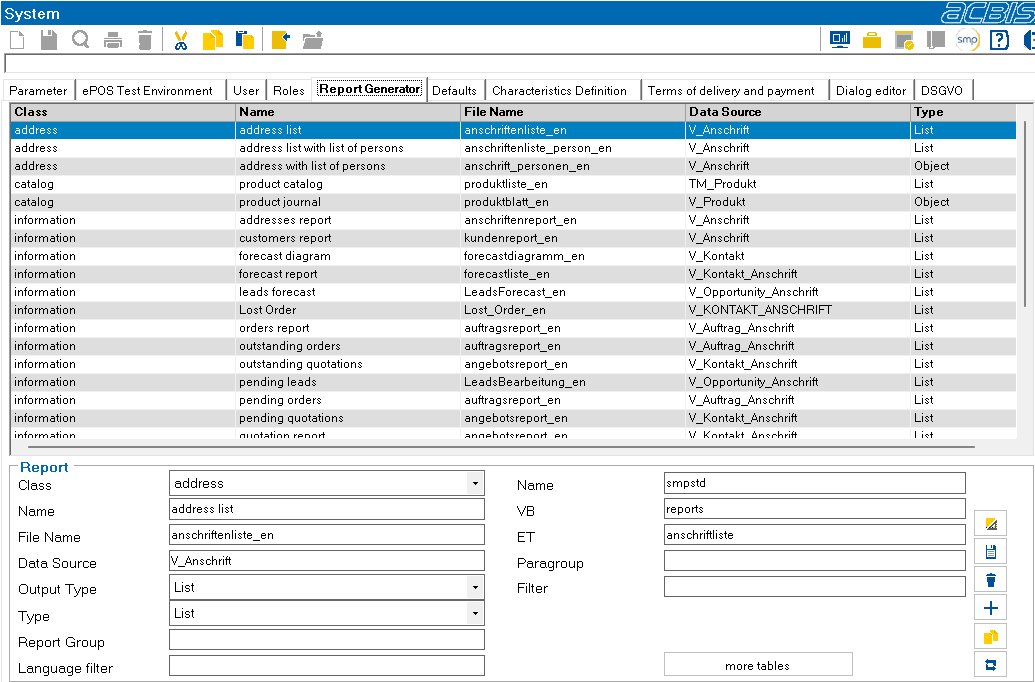Select the Lost Order row
Viewport: 1035px width, 682px height.
tap(514, 310)
